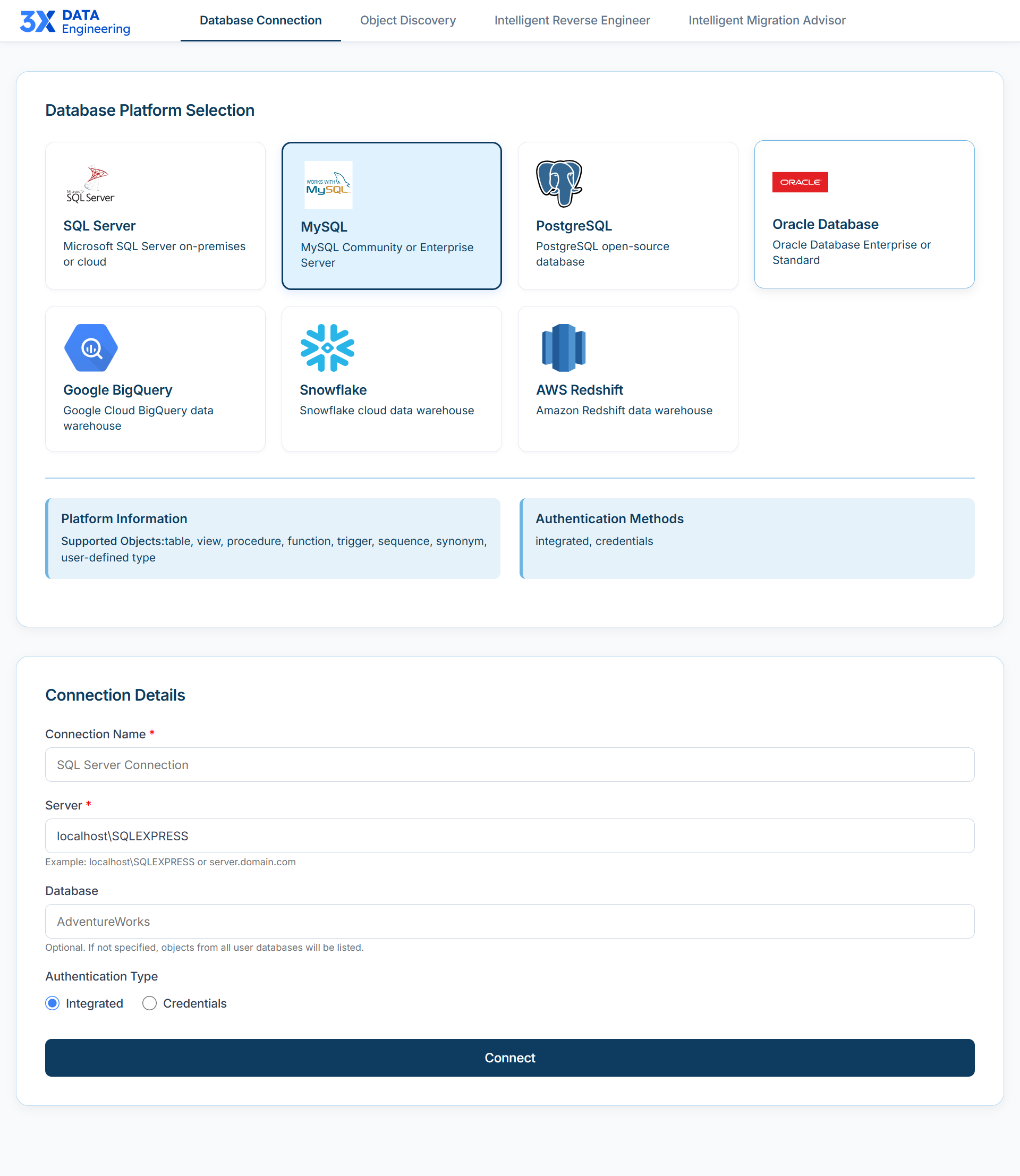Pick the Google BigQuery card title
1020x1176 pixels.
(118, 390)
